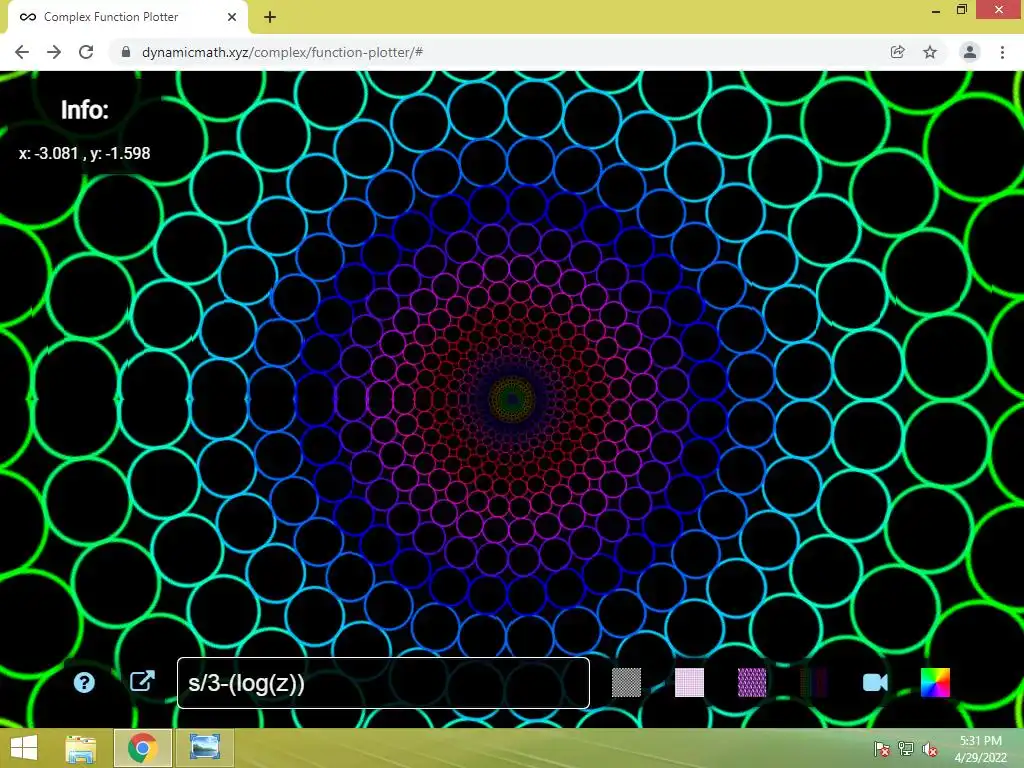Image resolution: width=1024 pixels, height=768 pixels.
Task: Open File Explorer from the taskbar
Action: click(81, 748)
